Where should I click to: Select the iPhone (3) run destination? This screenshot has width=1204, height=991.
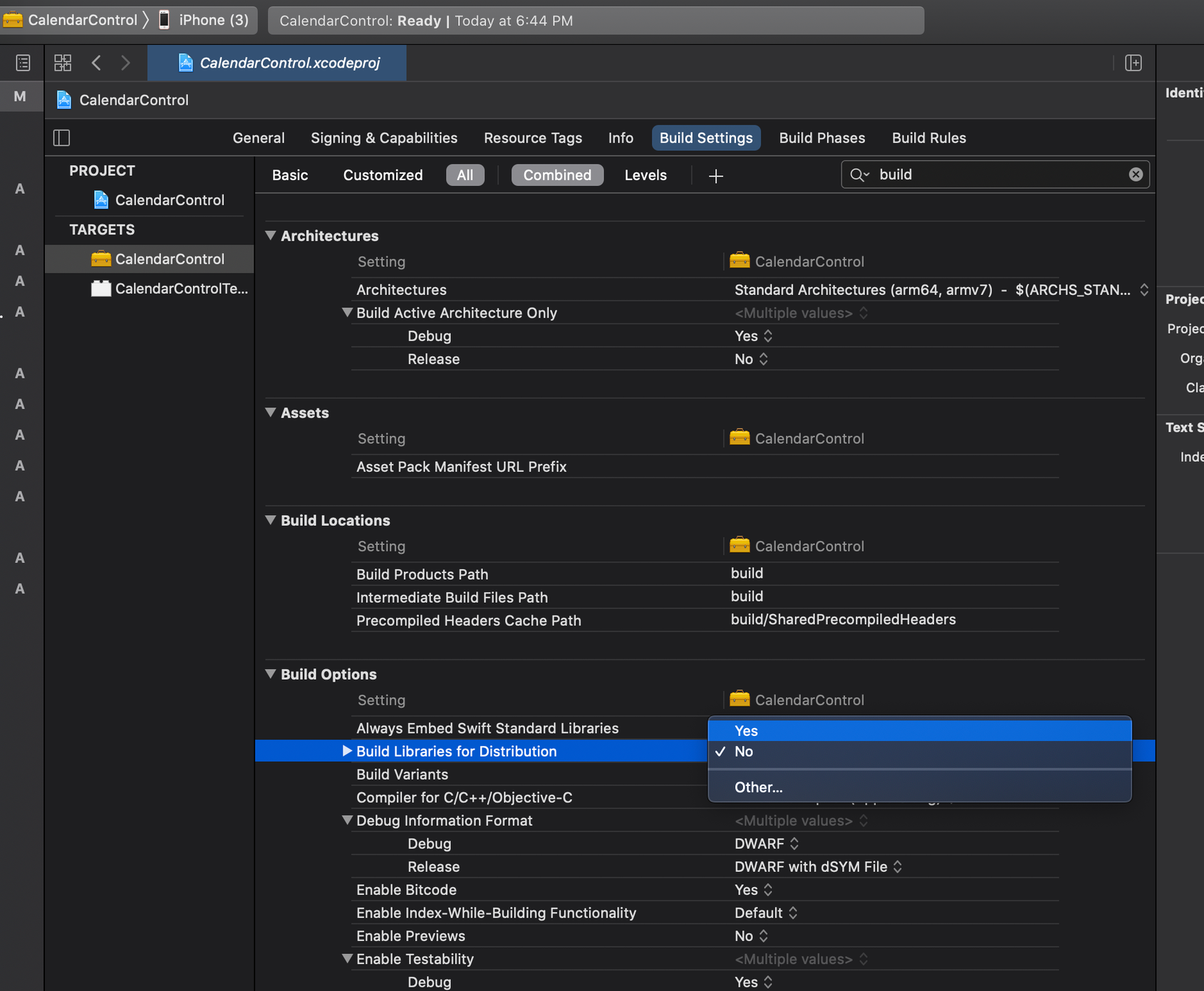point(203,20)
